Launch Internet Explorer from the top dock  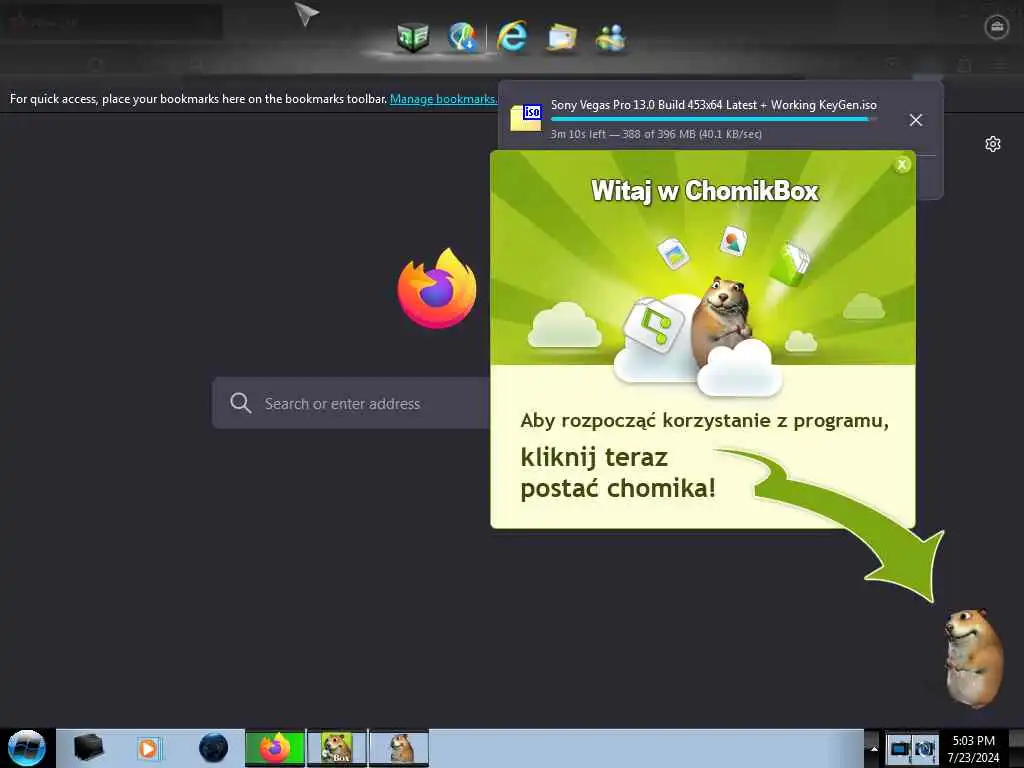click(x=512, y=36)
